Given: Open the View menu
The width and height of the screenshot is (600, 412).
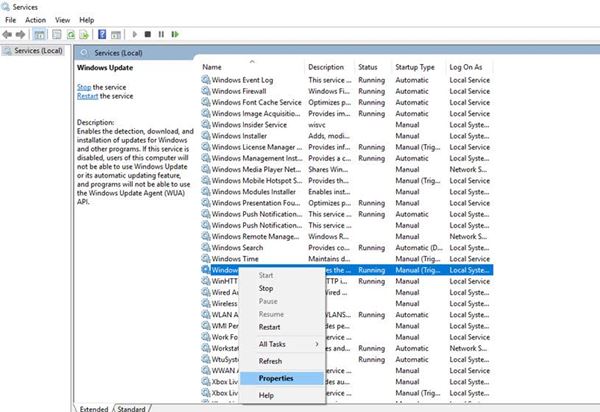Looking at the screenshot, I should click(x=62, y=20).
